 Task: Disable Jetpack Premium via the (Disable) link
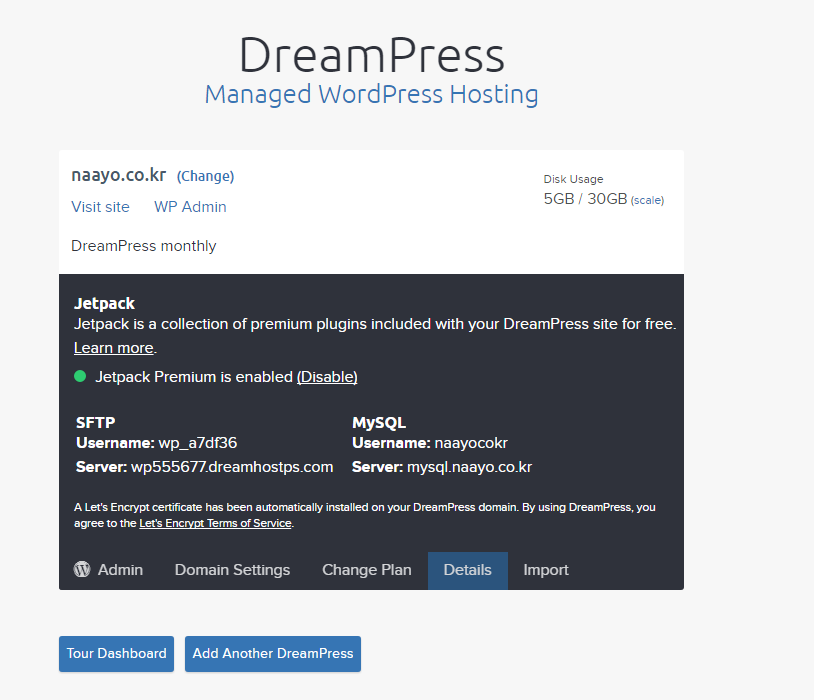pyautogui.click(x=327, y=377)
